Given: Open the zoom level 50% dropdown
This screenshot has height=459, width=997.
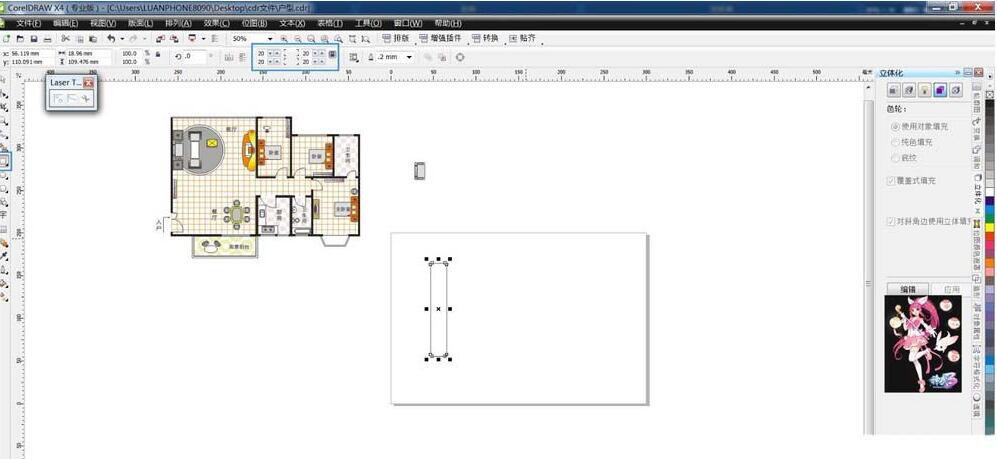Looking at the screenshot, I should 270,39.
